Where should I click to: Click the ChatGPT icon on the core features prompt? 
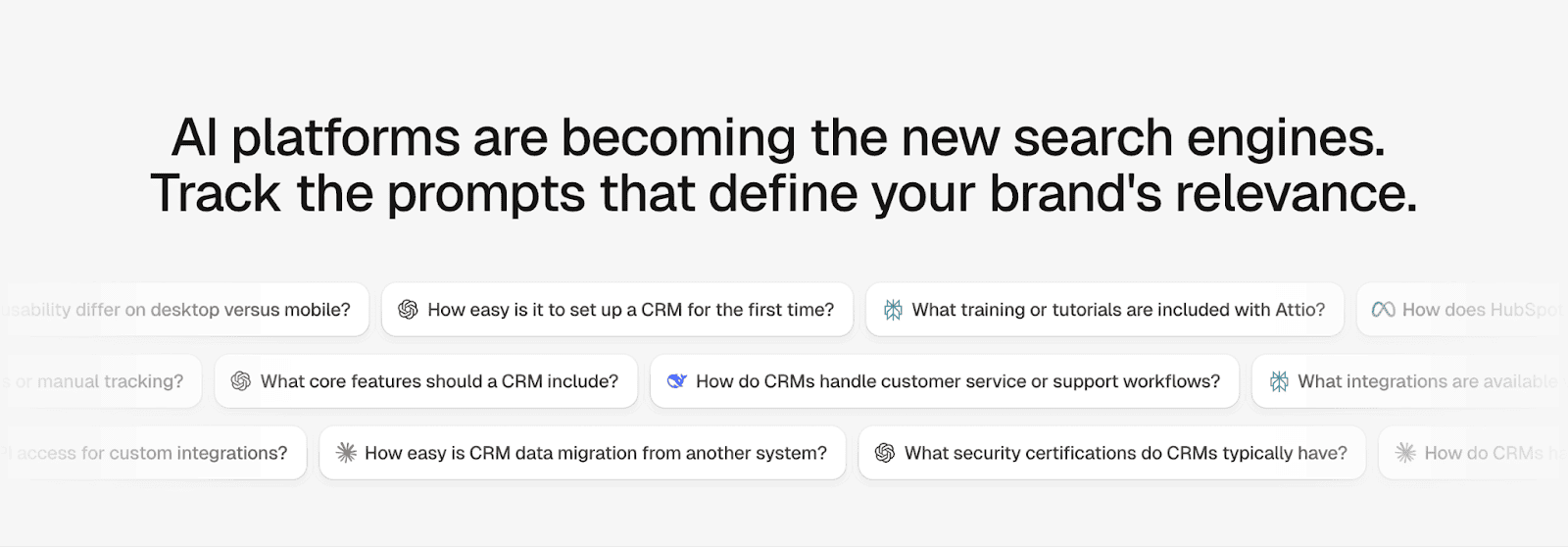[241, 381]
